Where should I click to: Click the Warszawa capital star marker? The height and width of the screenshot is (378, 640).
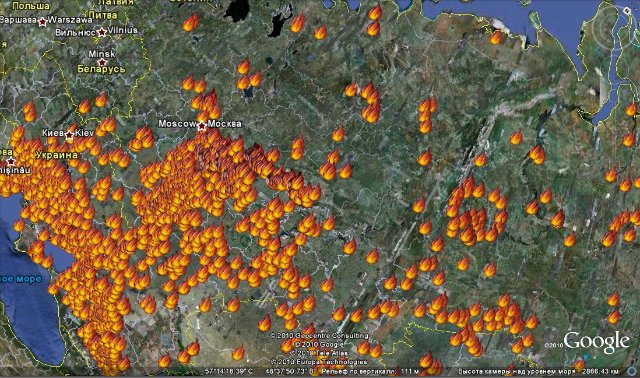(x=42, y=22)
